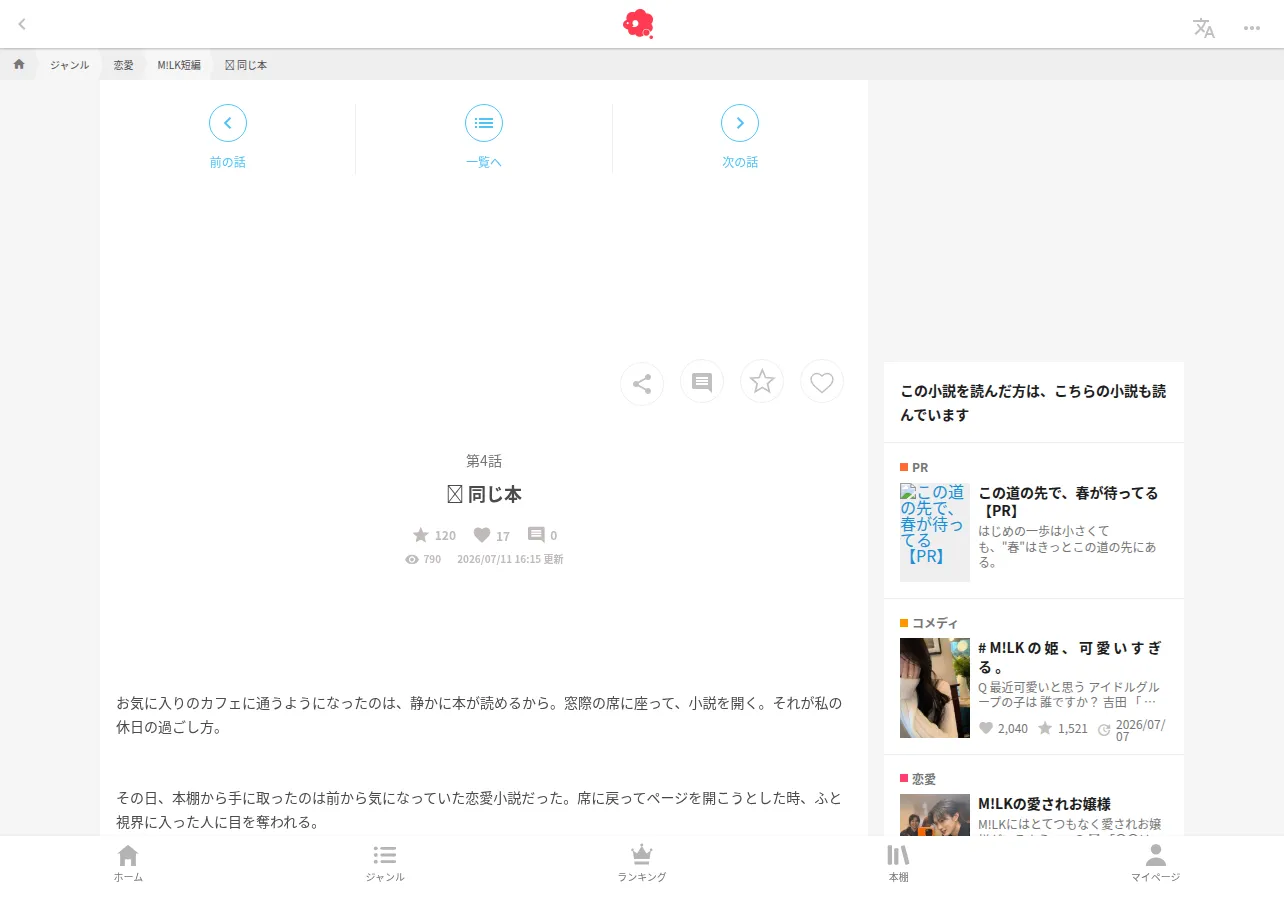Open #M!LKの姫、可愛いすぎる。 title
This screenshot has width=1284, height=900.
pos(1070,658)
